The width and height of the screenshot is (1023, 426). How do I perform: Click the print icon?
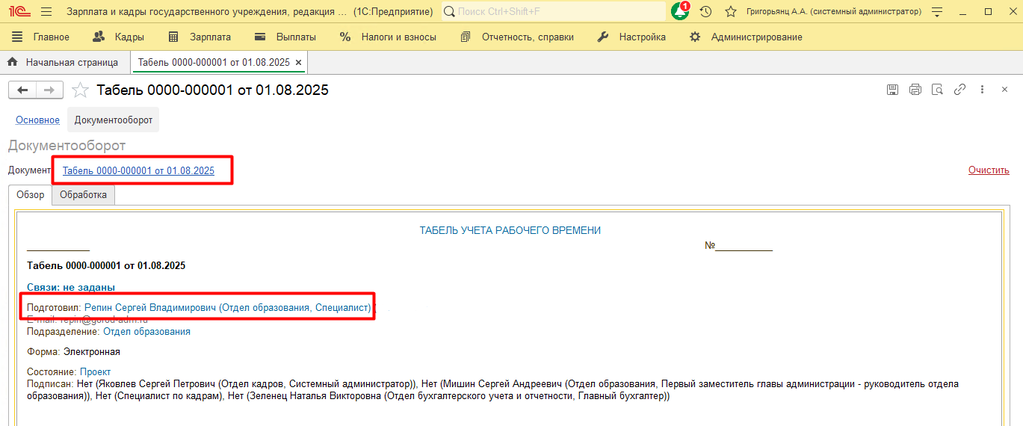pos(914,90)
